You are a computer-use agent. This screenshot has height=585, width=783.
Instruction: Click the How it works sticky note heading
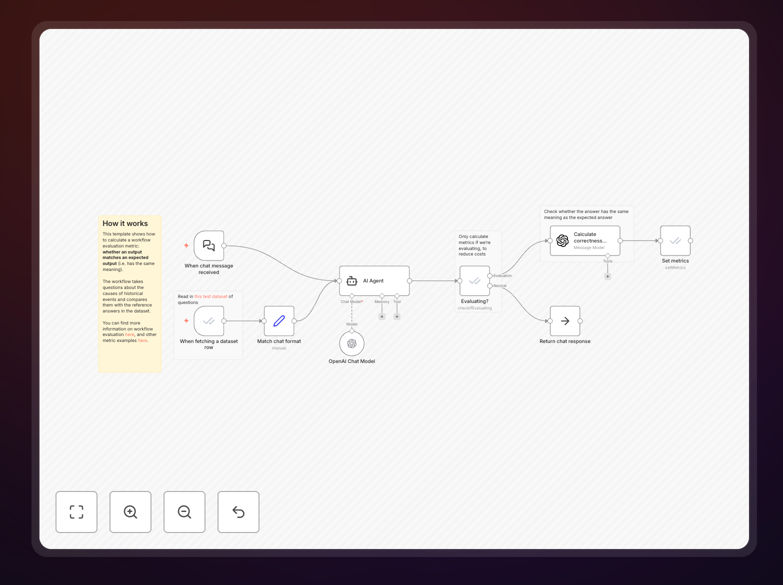125,223
